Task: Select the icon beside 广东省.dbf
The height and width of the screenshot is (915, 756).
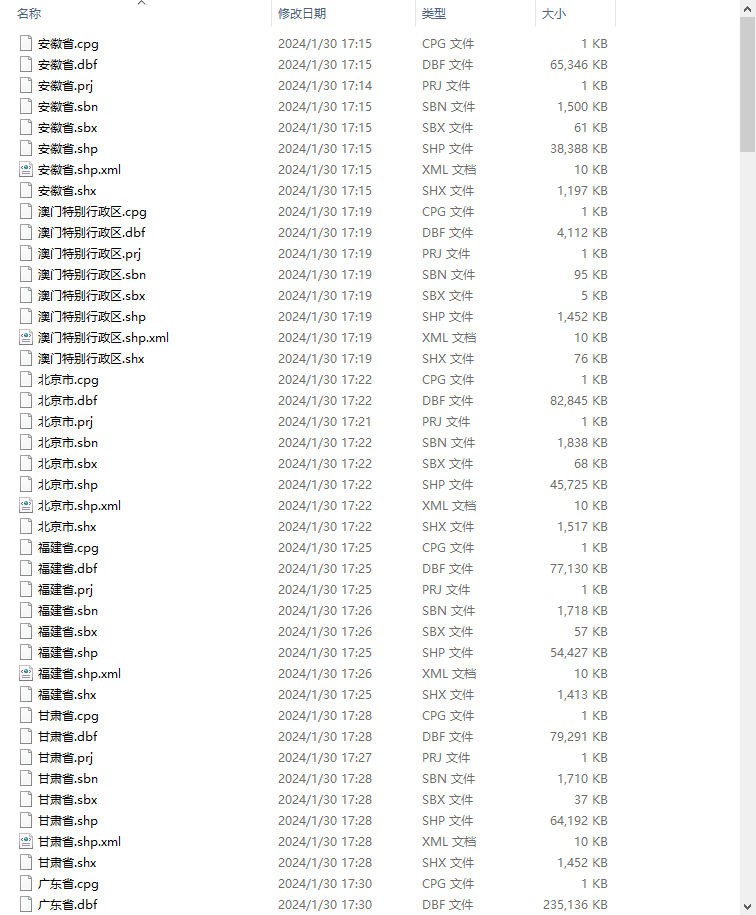Action: 26,905
